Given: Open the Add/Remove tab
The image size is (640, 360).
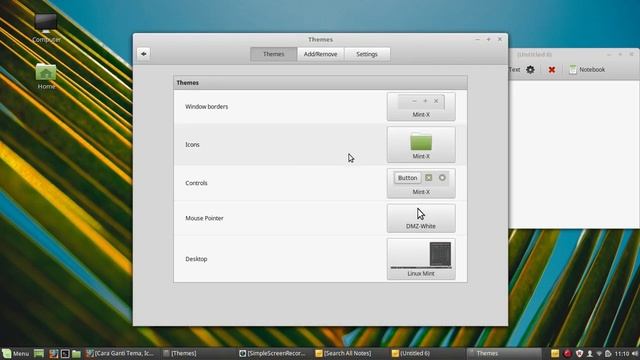Looking at the screenshot, I should [x=320, y=54].
